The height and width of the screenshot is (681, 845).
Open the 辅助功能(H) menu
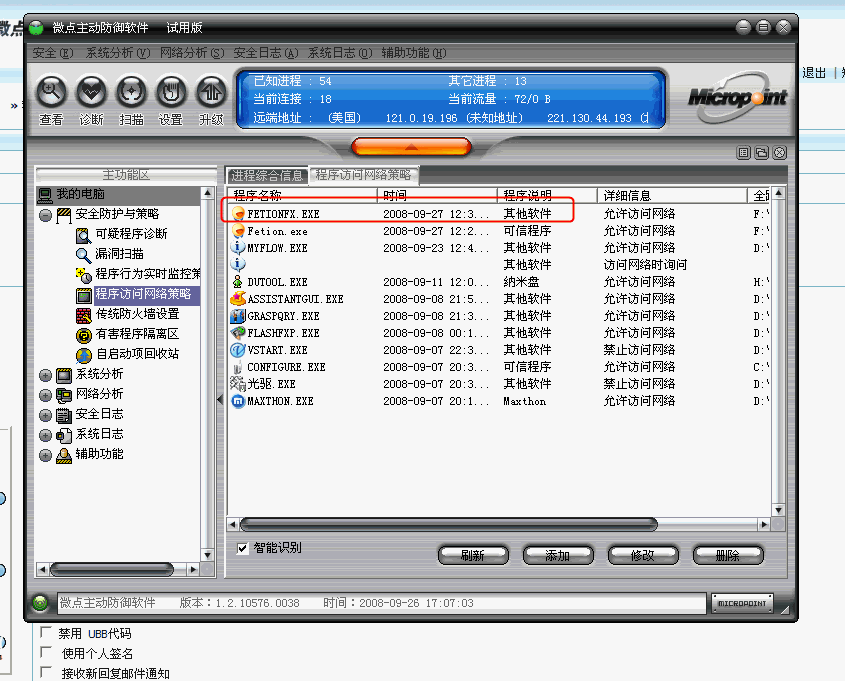click(x=414, y=53)
